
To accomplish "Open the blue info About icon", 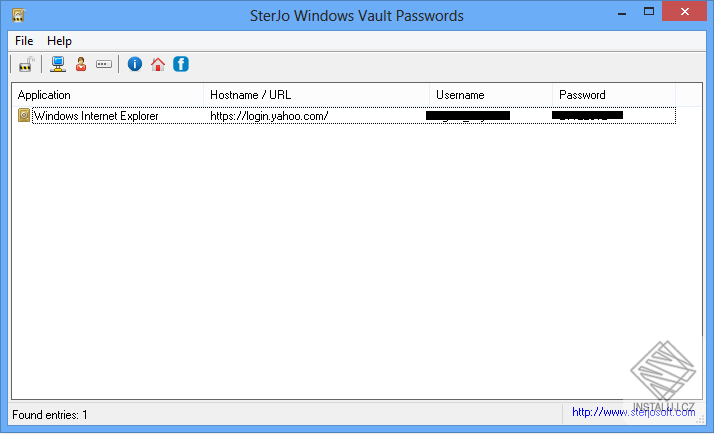I will point(135,65).
